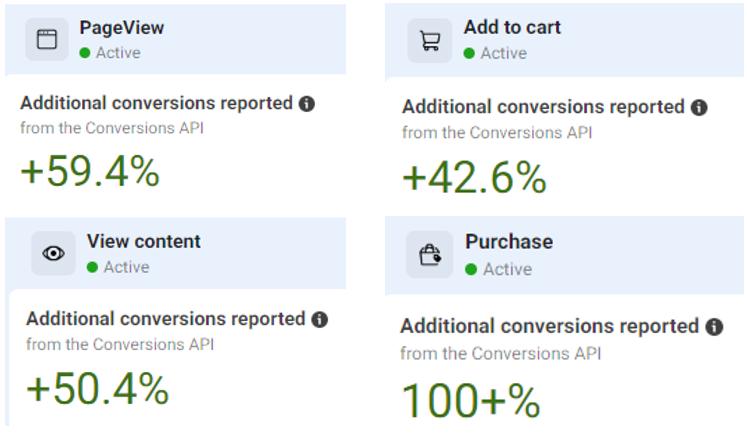
Task: Select the Purchase event title
Action: tap(509, 242)
